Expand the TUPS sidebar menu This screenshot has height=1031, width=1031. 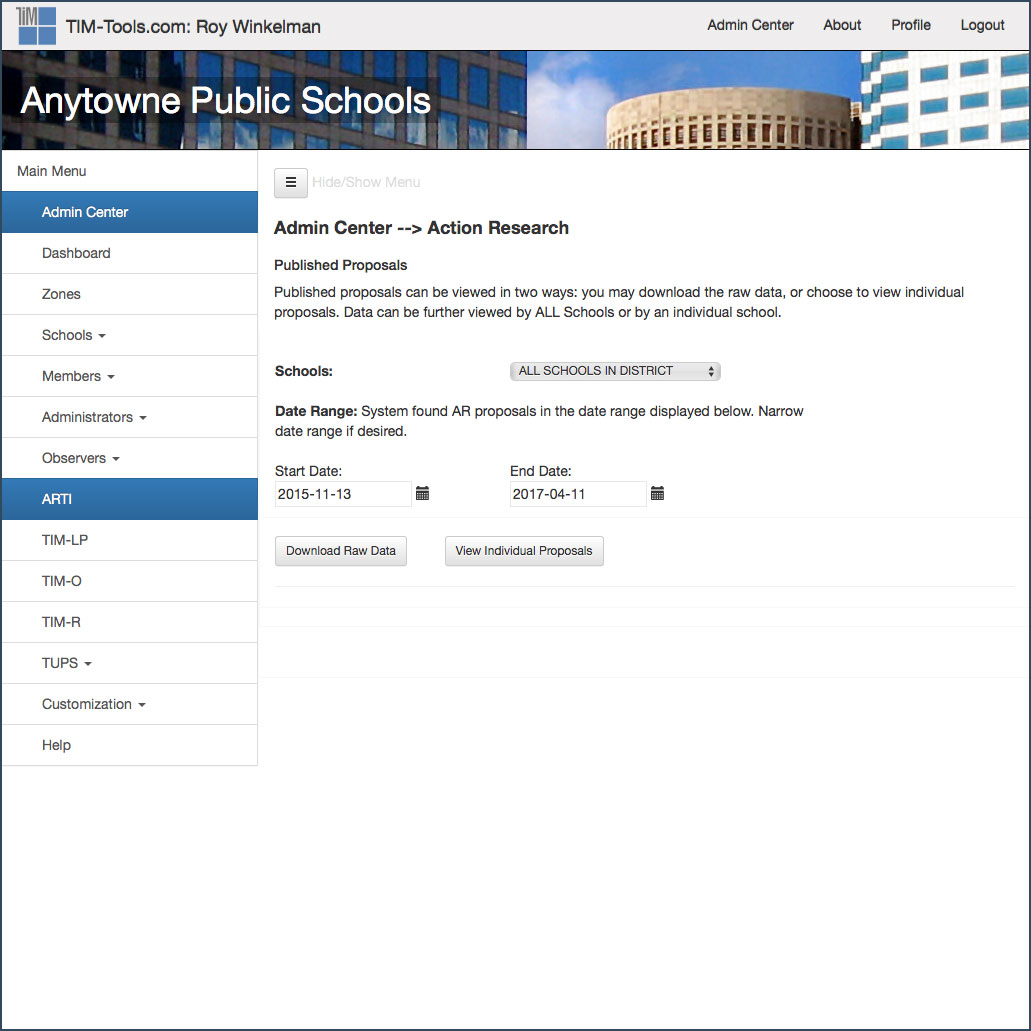click(130, 663)
